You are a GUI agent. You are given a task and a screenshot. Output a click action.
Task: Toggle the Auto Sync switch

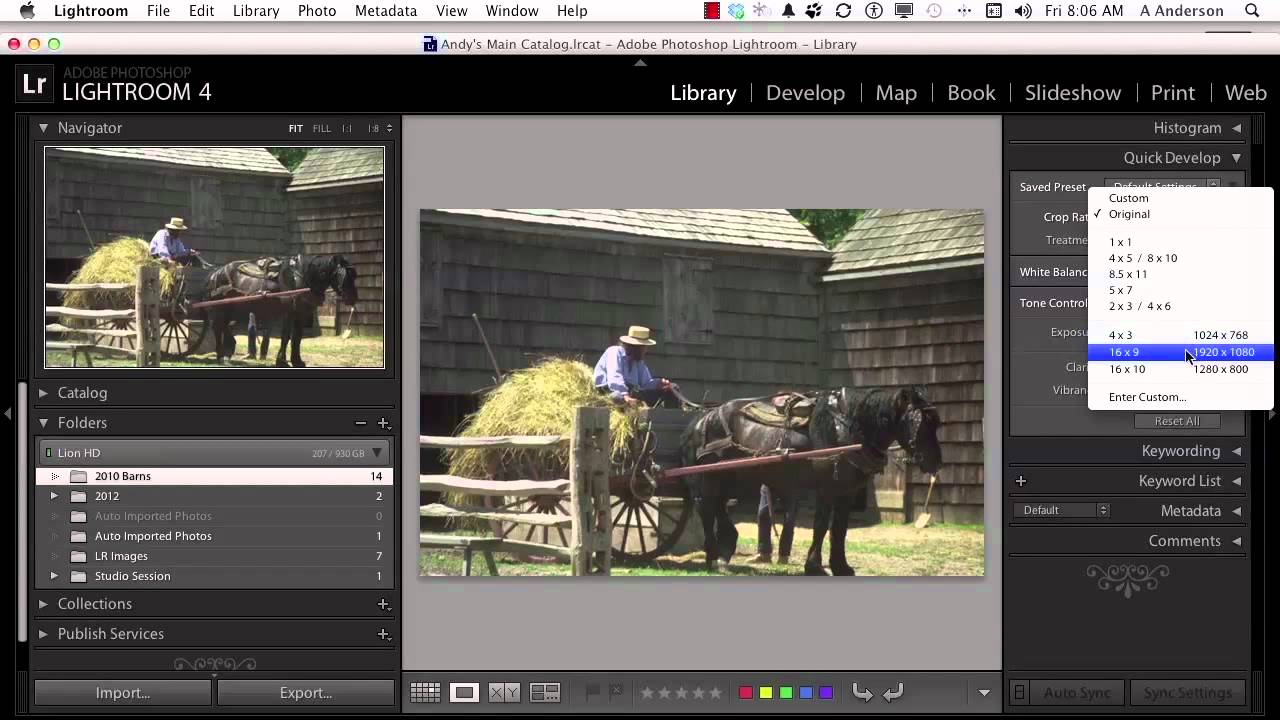click(x=1019, y=693)
